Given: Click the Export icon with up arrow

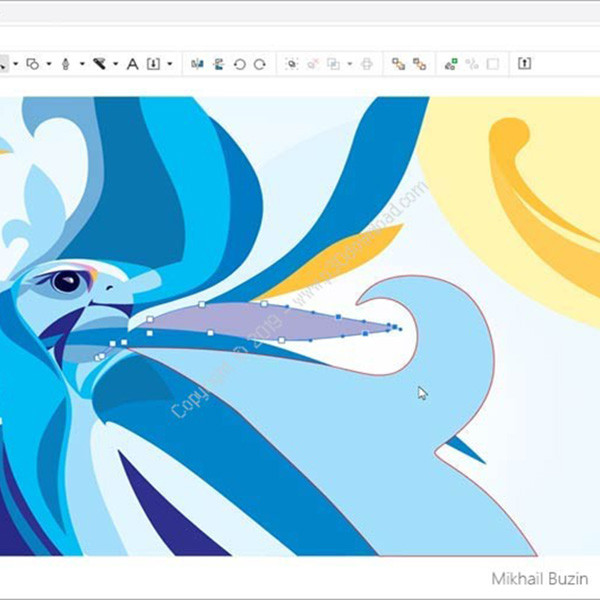Looking at the screenshot, I should pos(524,64).
